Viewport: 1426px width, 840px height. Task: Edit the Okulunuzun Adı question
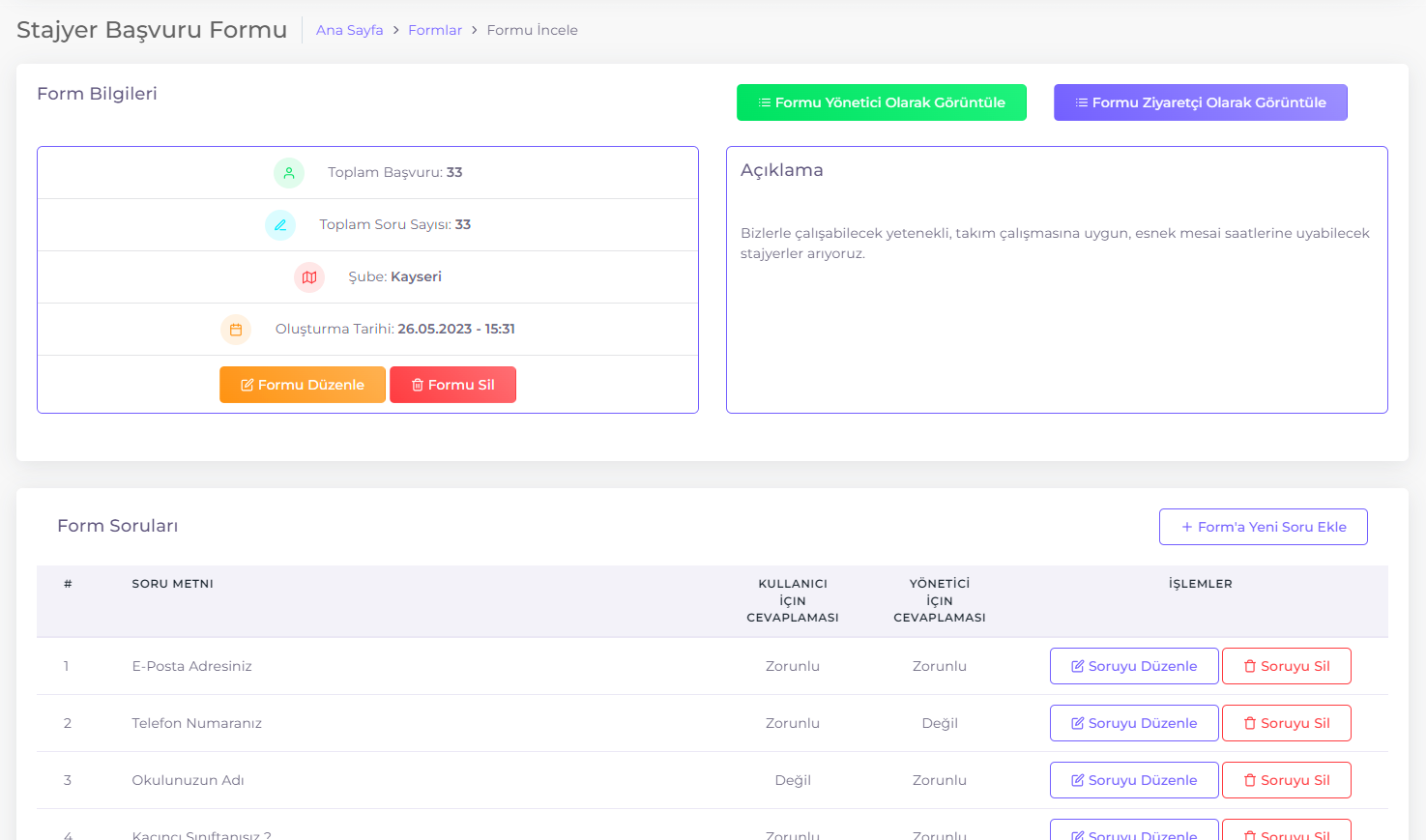1133,780
